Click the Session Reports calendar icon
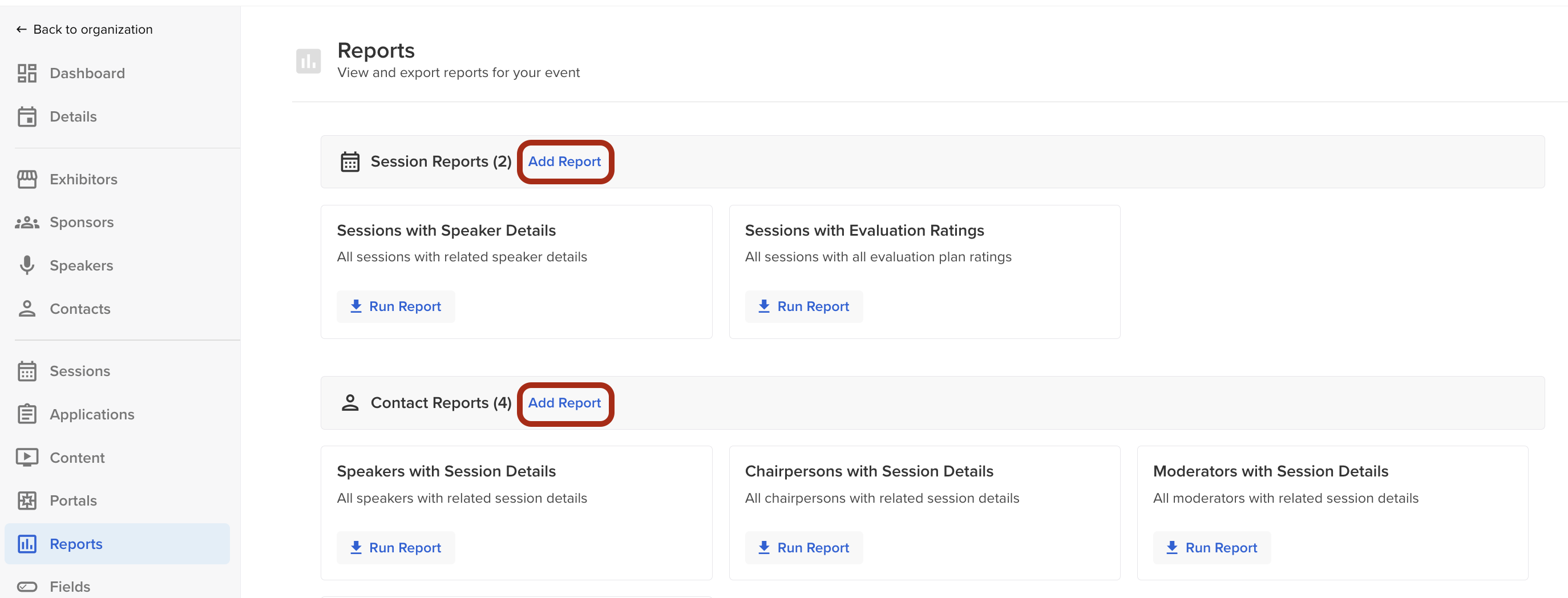This screenshot has height=598, width=1568. 350,161
